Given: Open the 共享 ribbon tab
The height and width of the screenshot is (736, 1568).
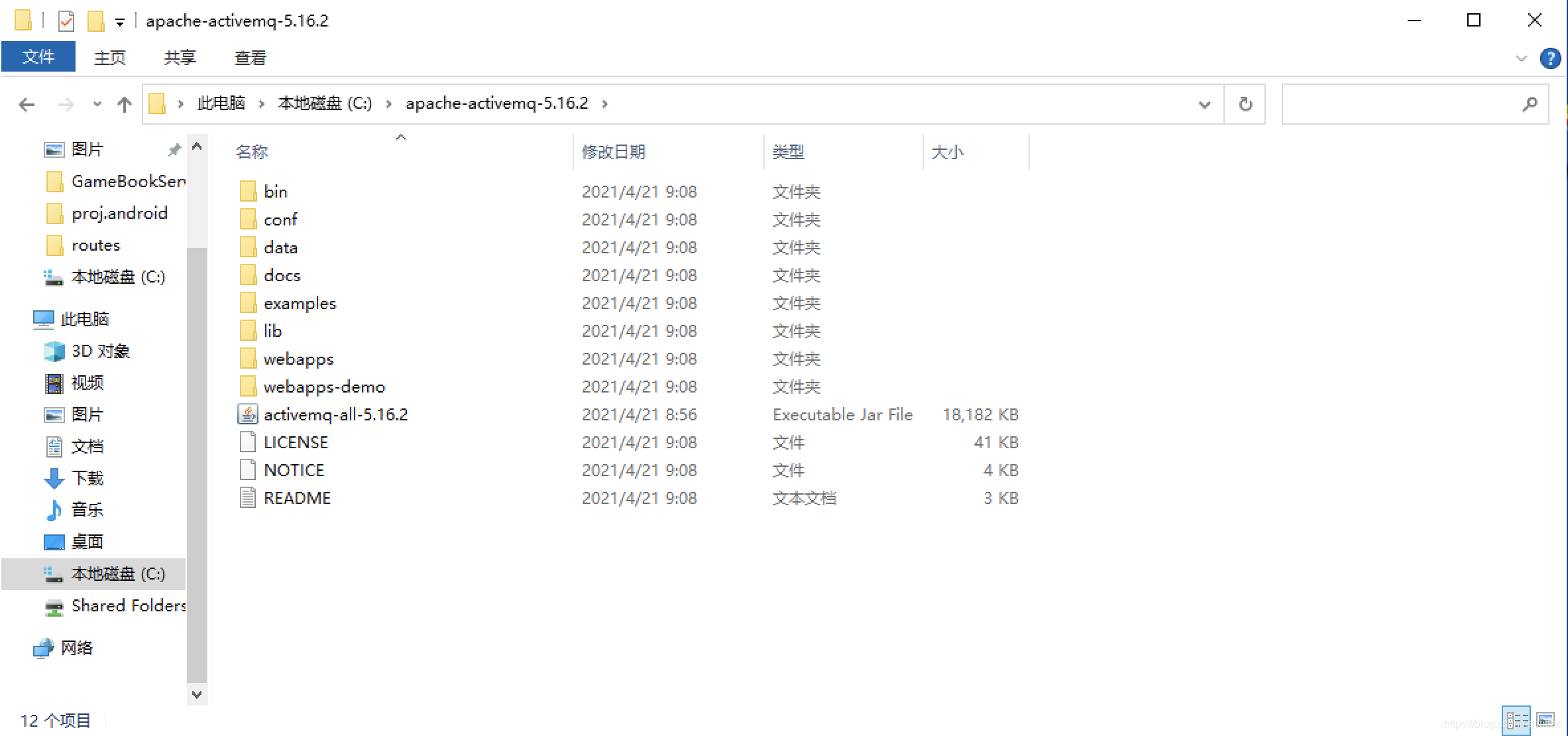Looking at the screenshot, I should coord(180,58).
